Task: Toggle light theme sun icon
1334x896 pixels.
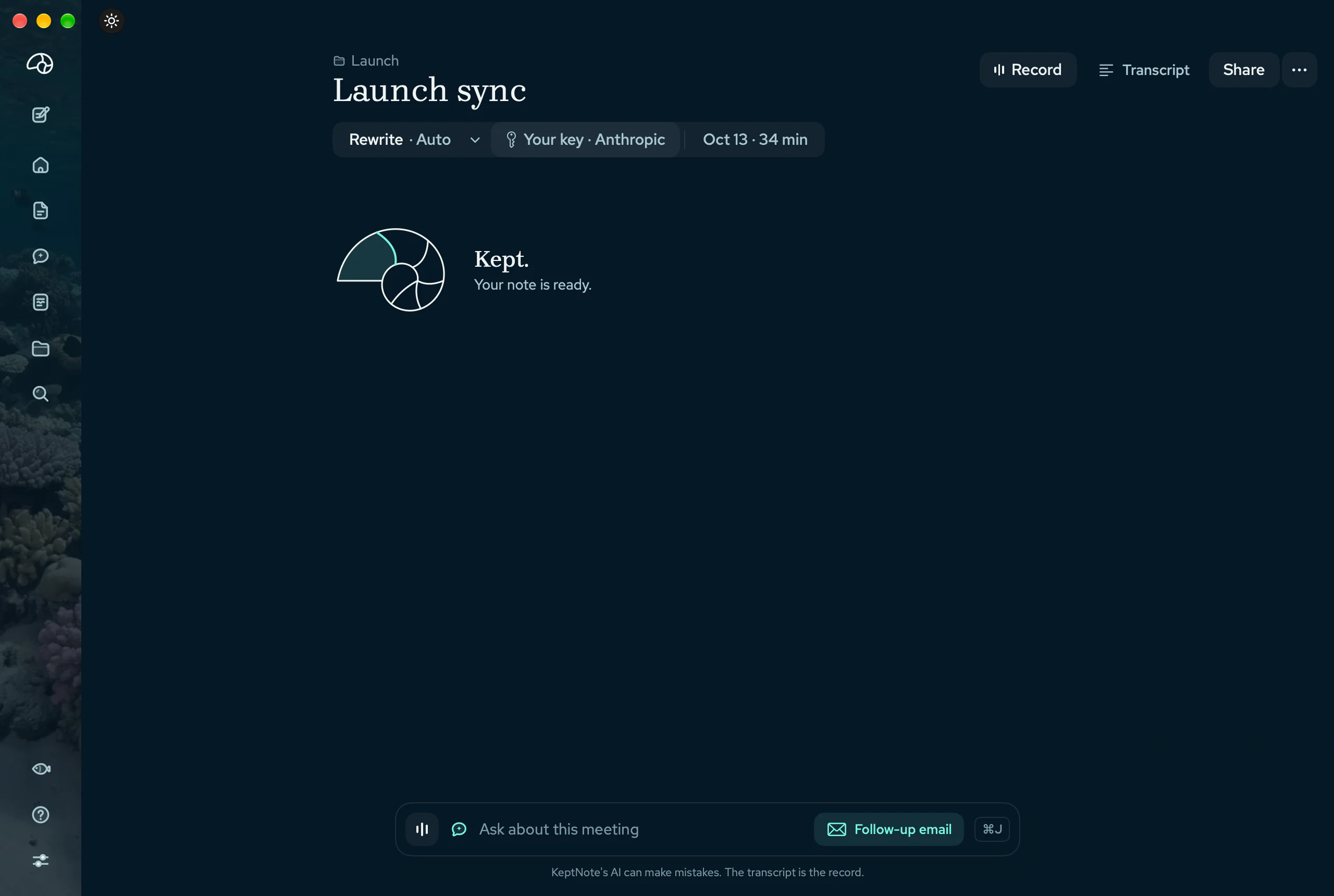Action: 112,21
